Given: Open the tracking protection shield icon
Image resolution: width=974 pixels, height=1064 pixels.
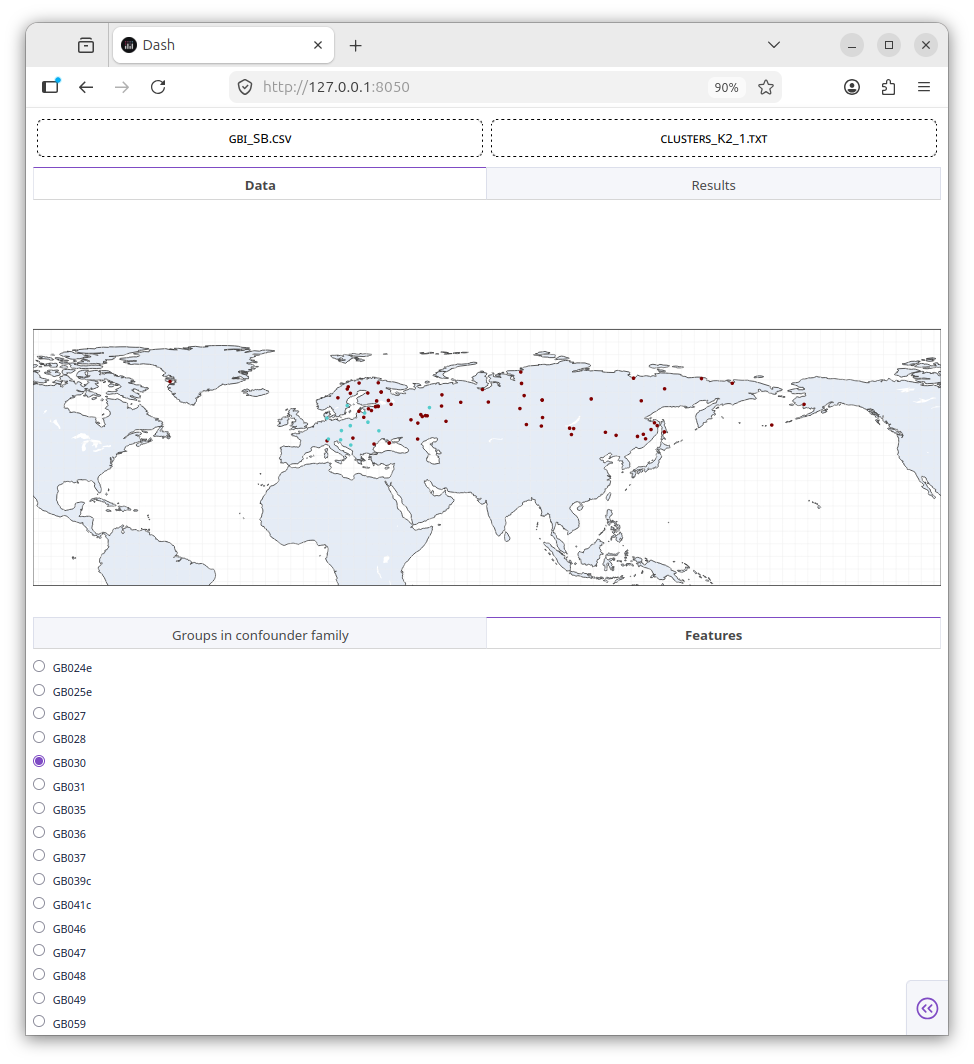Looking at the screenshot, I should coord(245,87).
